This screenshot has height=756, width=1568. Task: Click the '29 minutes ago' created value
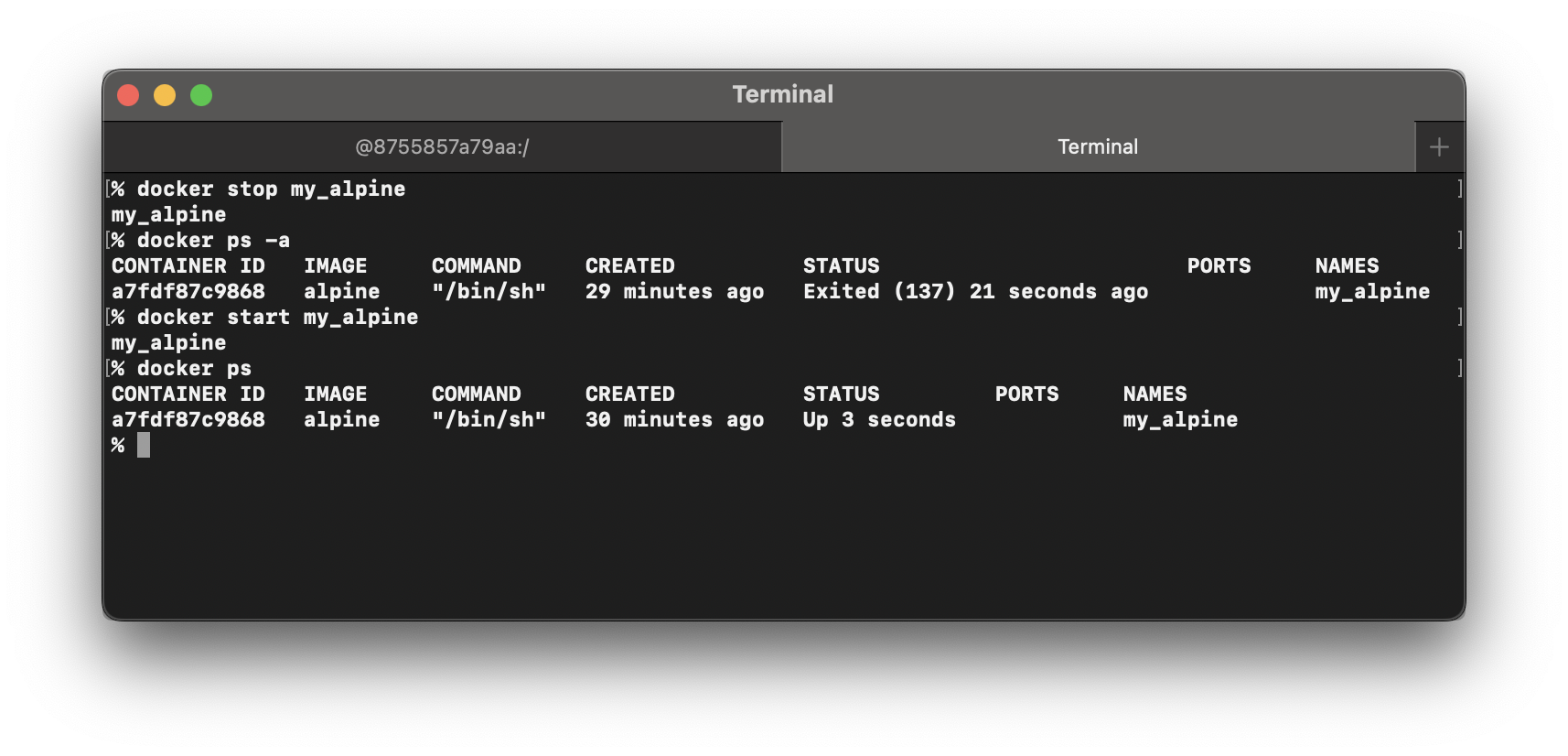[674, 292]
